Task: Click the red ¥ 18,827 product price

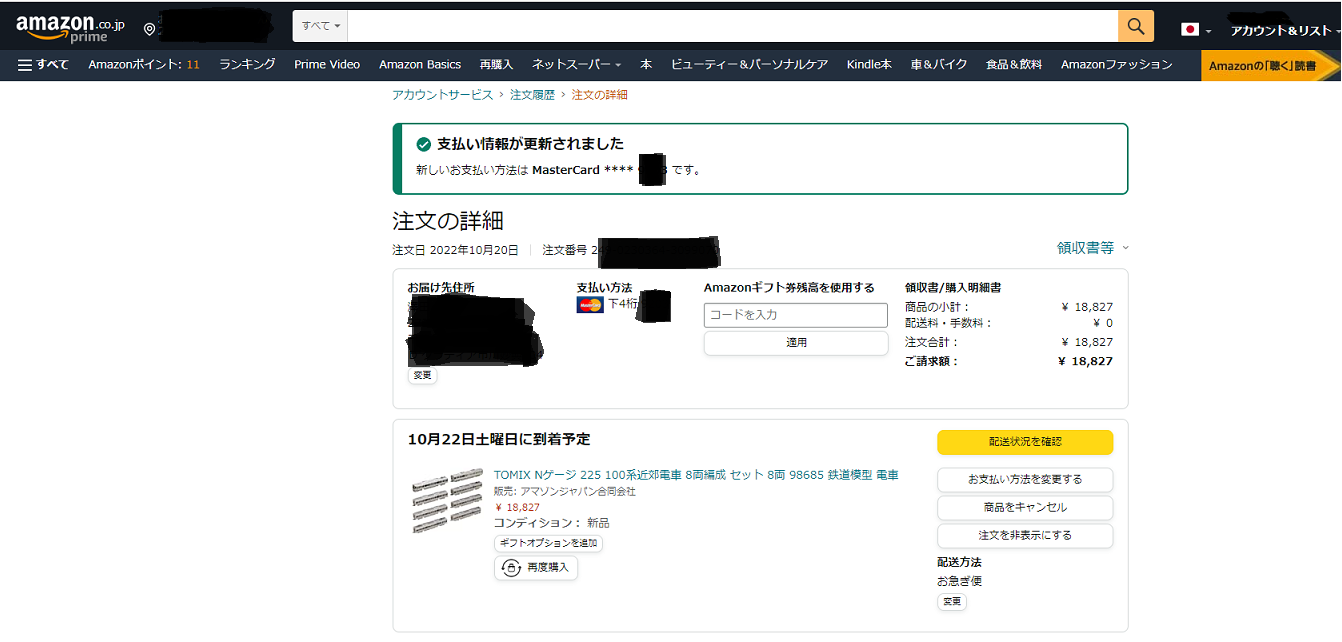Action: tap(517, 508)
